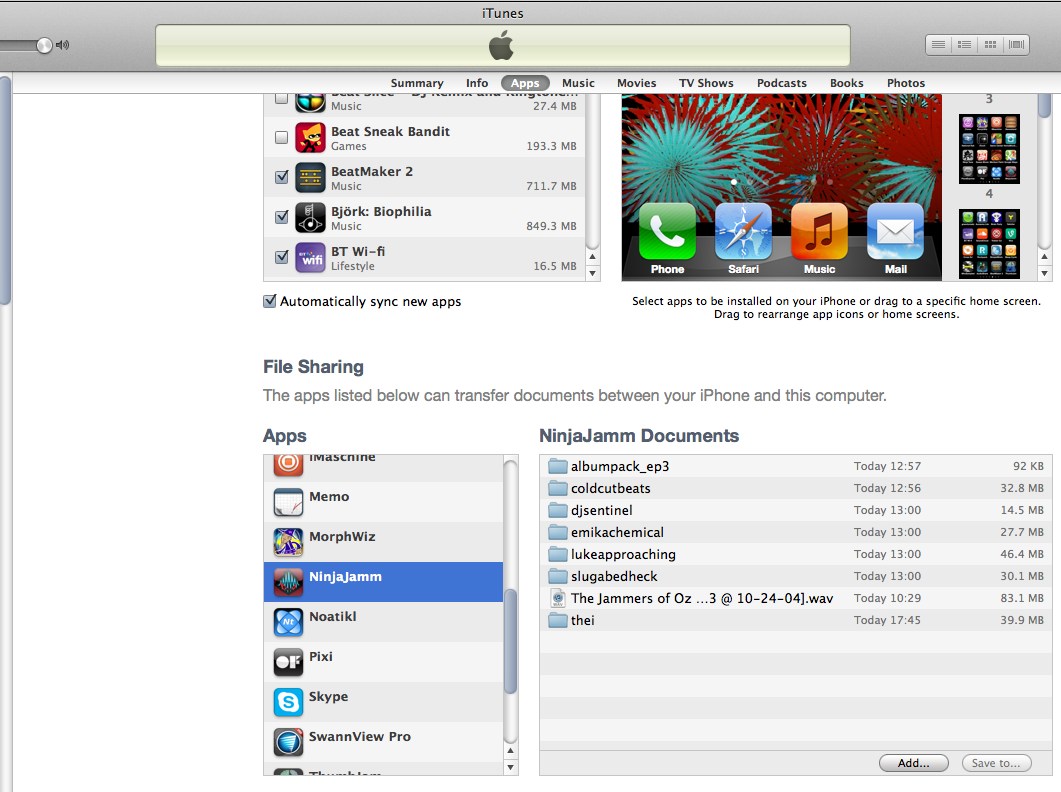
Task: Click the iMaschine row in Apps list
Action: click(x=384, y=466)
